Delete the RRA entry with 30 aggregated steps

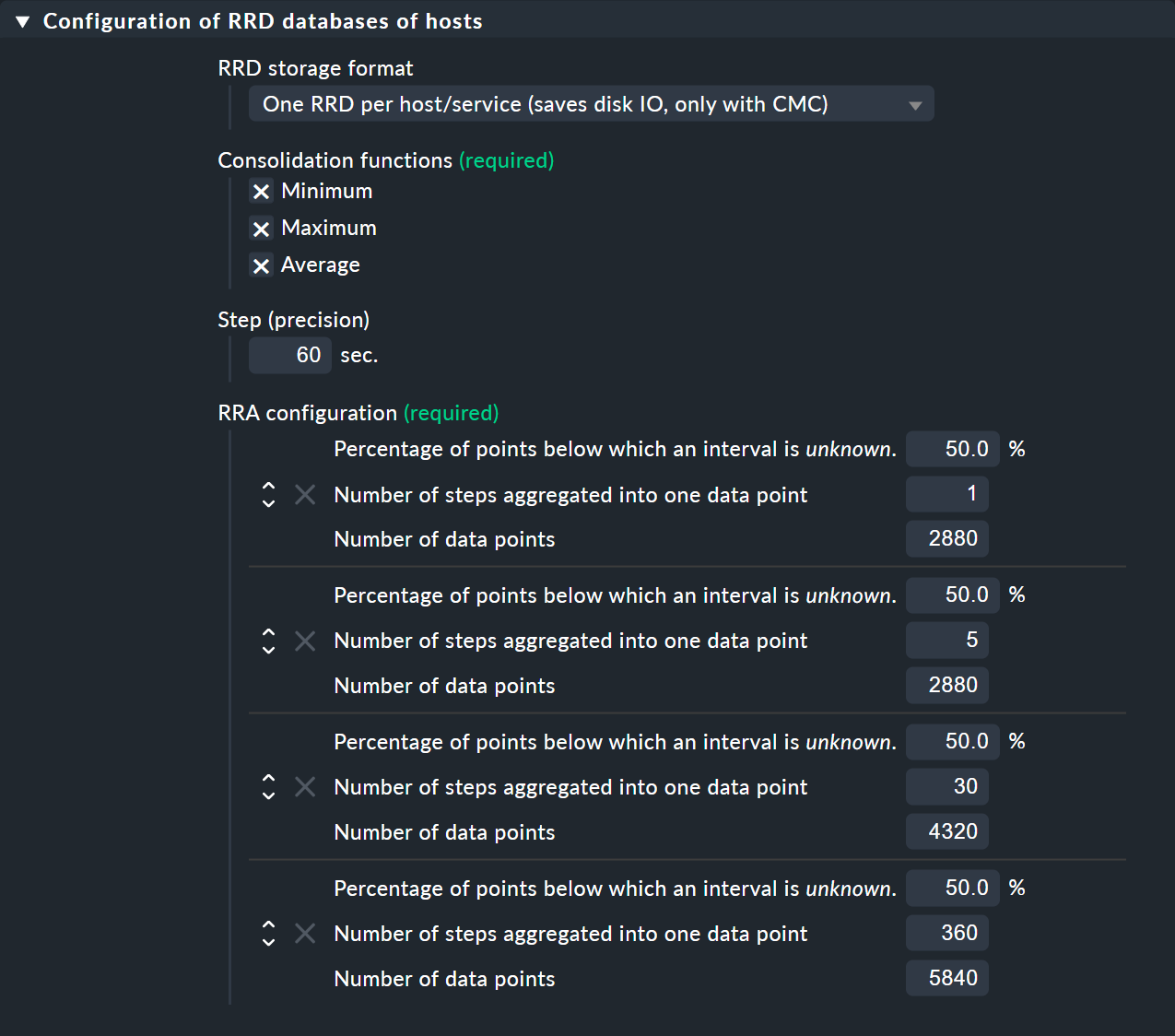click(305, 786)
